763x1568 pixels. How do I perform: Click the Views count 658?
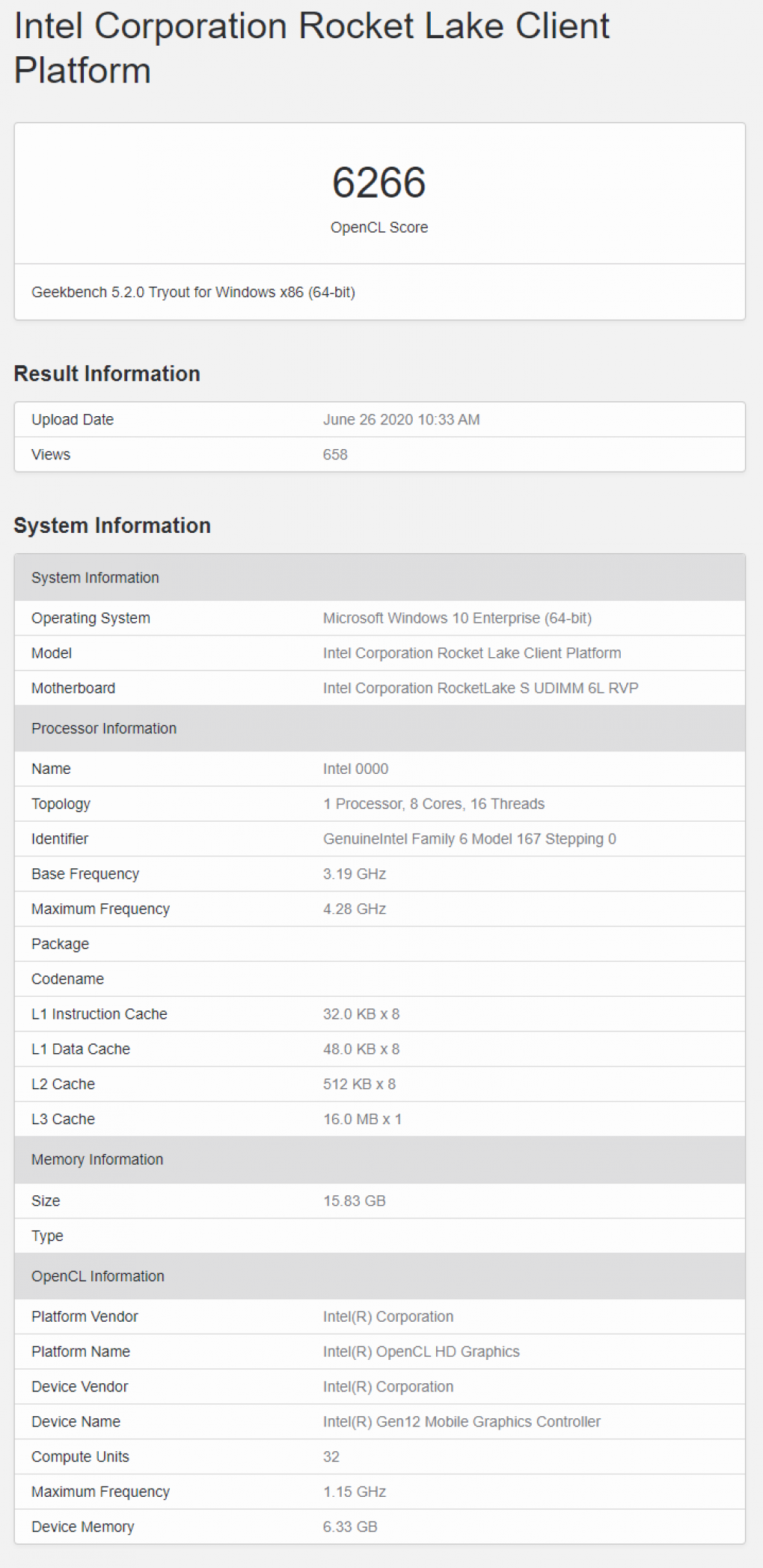pos(335,455)
